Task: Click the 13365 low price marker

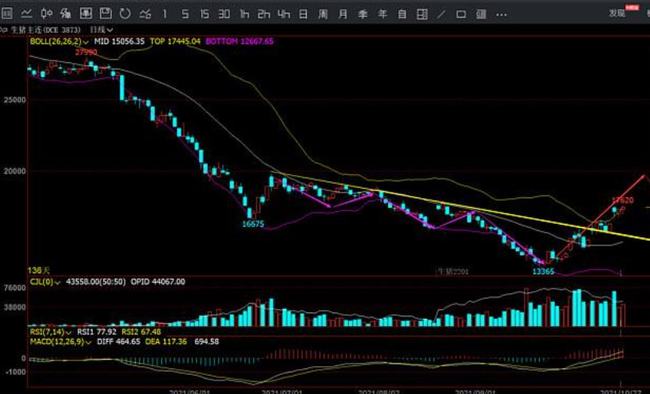Action: point(543,272)
